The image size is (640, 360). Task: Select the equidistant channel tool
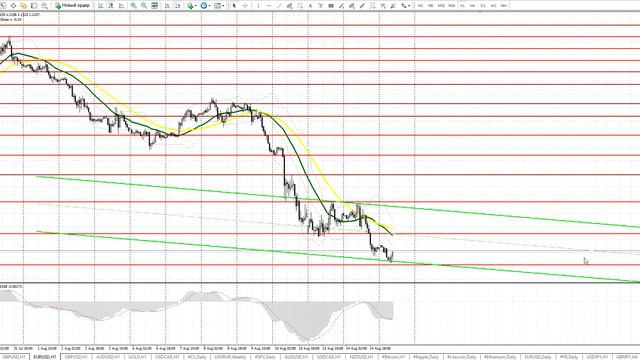pos(289,6)
